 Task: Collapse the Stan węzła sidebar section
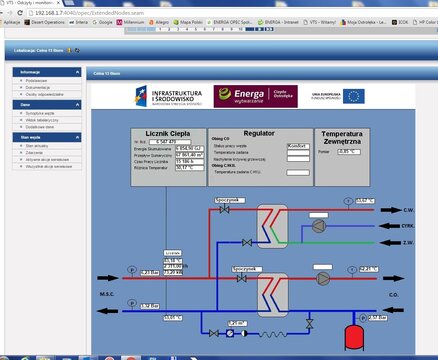tap(77, 137)
